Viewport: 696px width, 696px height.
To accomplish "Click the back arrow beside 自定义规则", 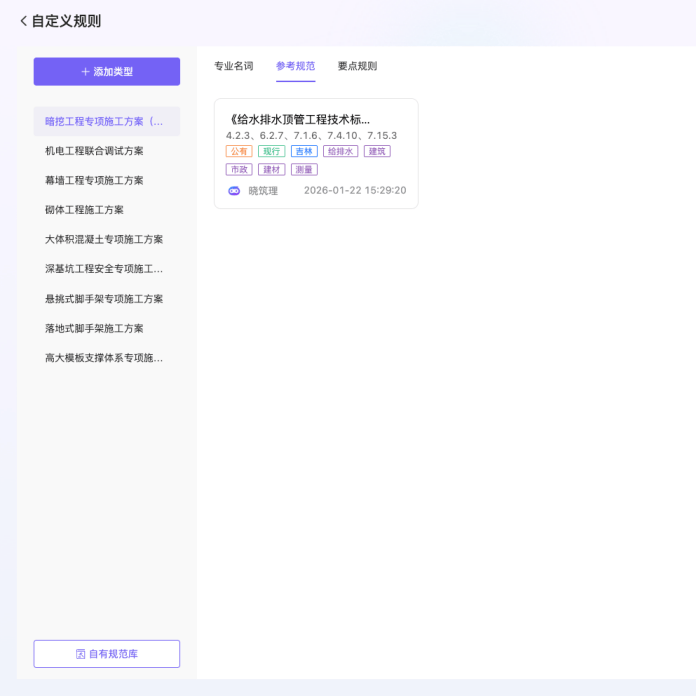I will point(24,21).
